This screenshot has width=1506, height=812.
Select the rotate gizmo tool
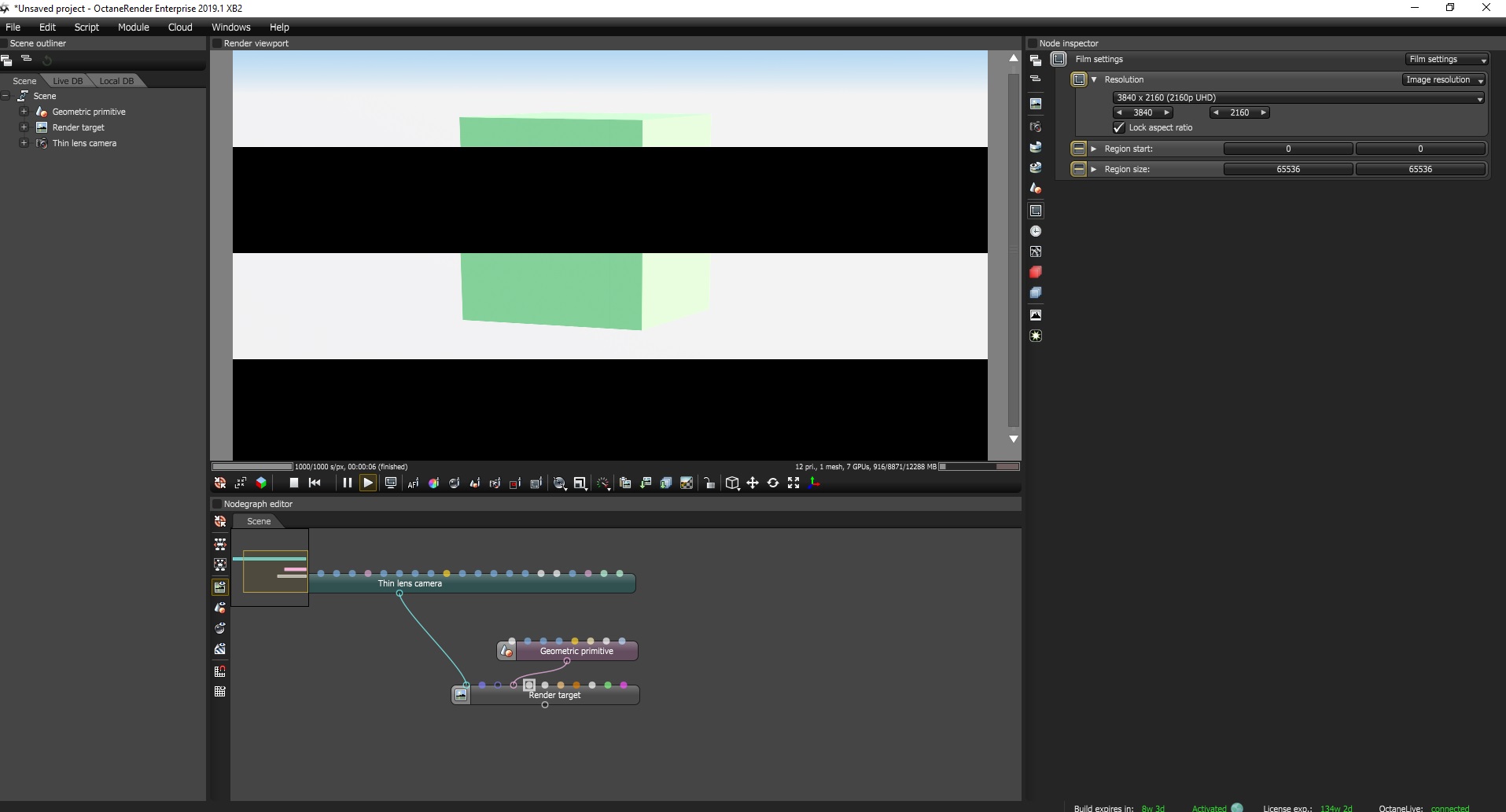[773, 483]
